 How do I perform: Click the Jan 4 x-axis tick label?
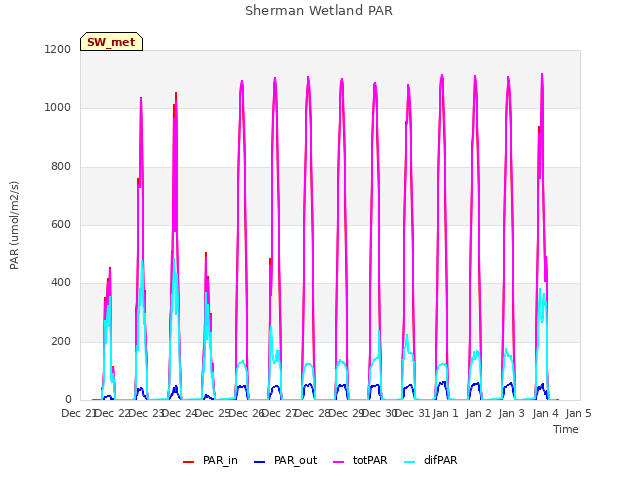click(x=545, y=413)
